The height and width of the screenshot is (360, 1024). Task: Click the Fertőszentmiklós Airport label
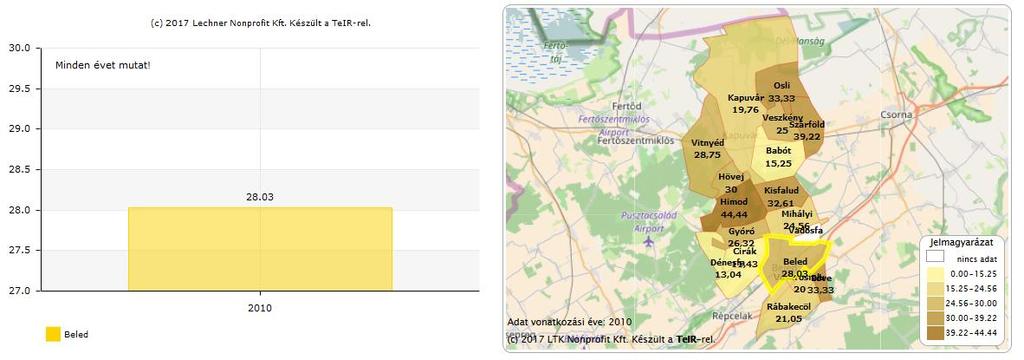(614, 125)
